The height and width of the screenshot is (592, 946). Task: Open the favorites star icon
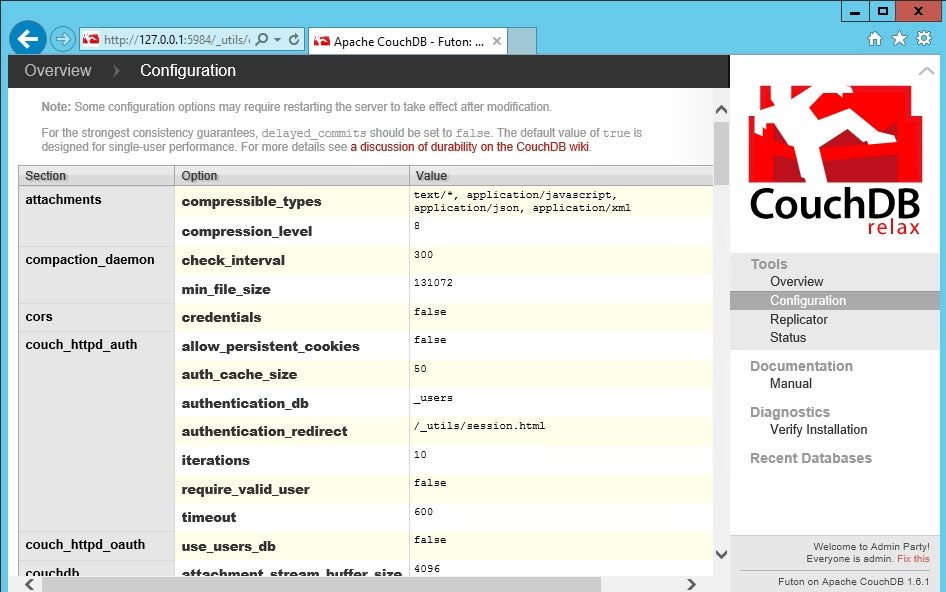tap(899, 39)
